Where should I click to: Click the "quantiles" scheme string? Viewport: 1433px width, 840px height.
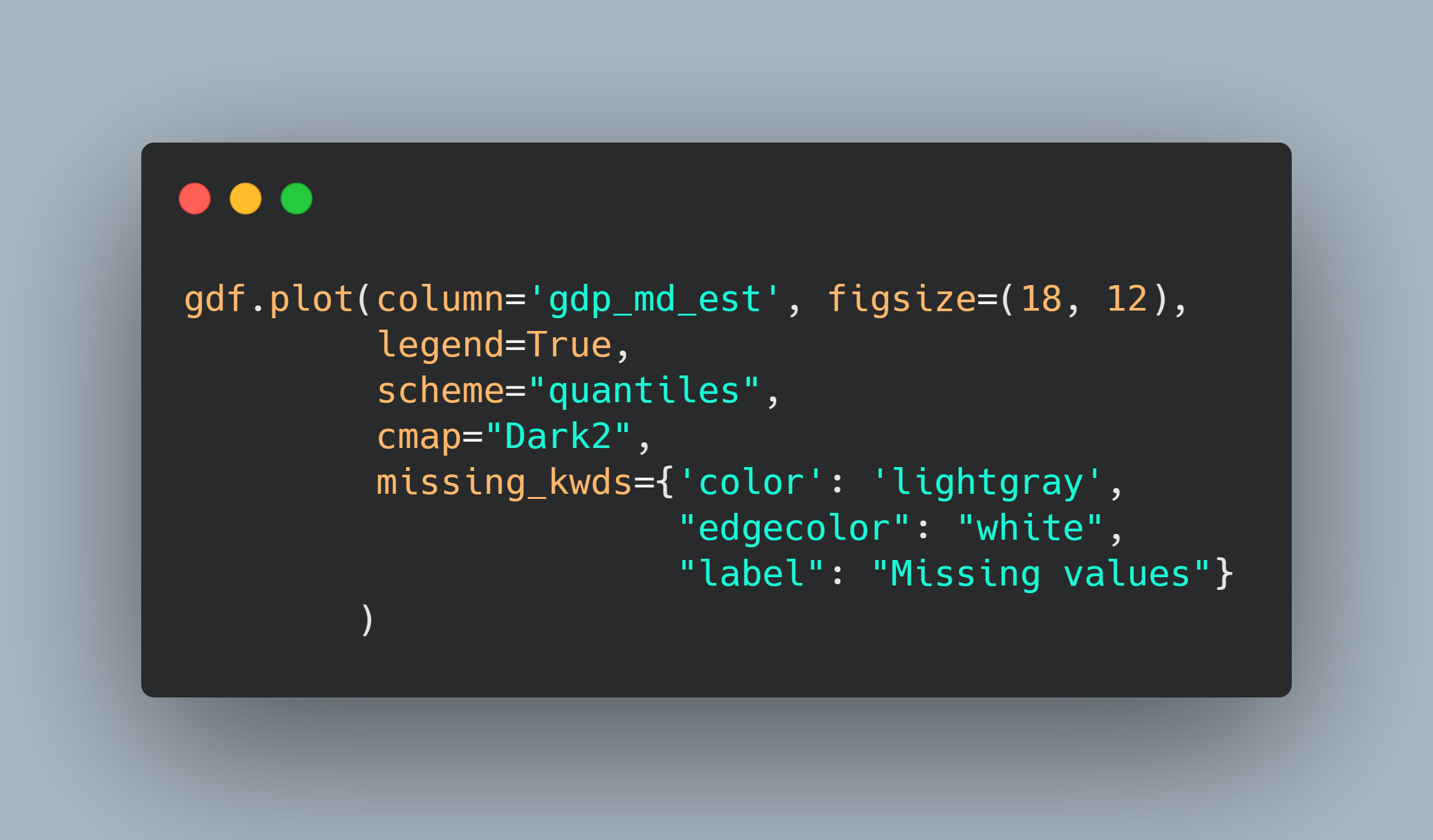644,391
